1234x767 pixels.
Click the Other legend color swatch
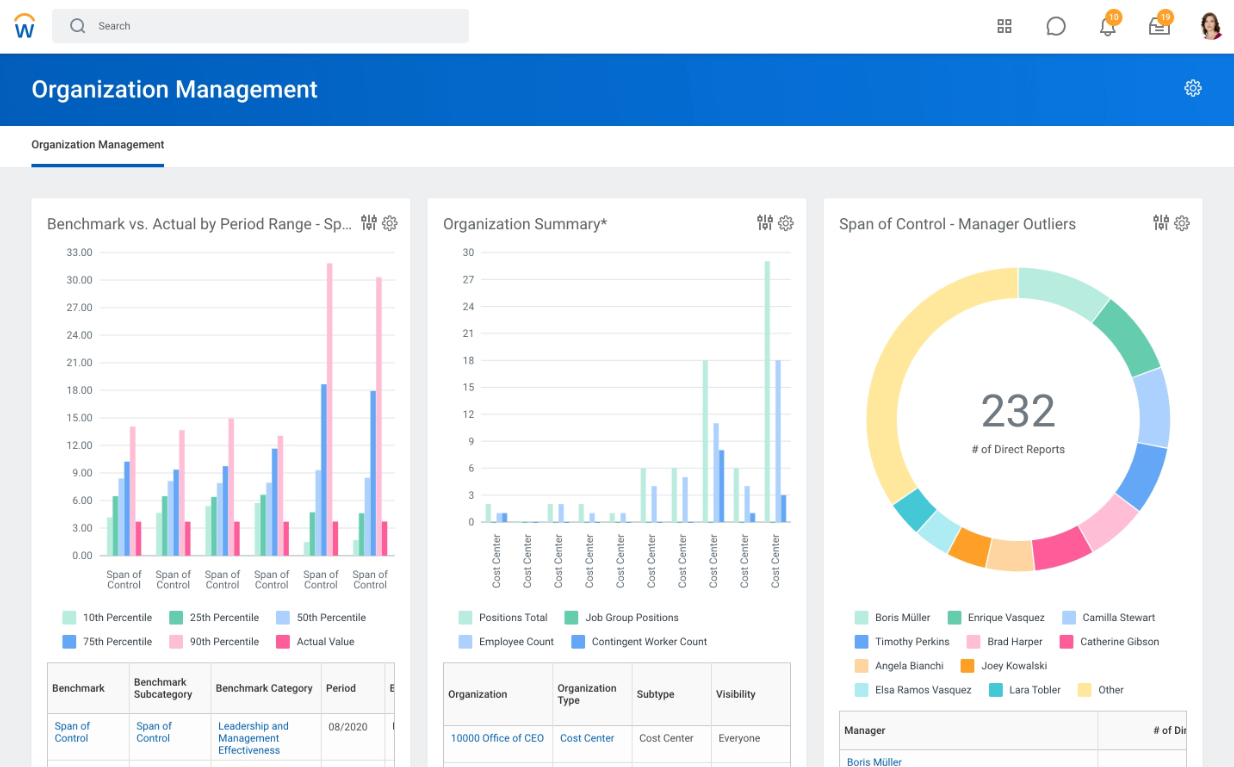(x=1084, y=690)
